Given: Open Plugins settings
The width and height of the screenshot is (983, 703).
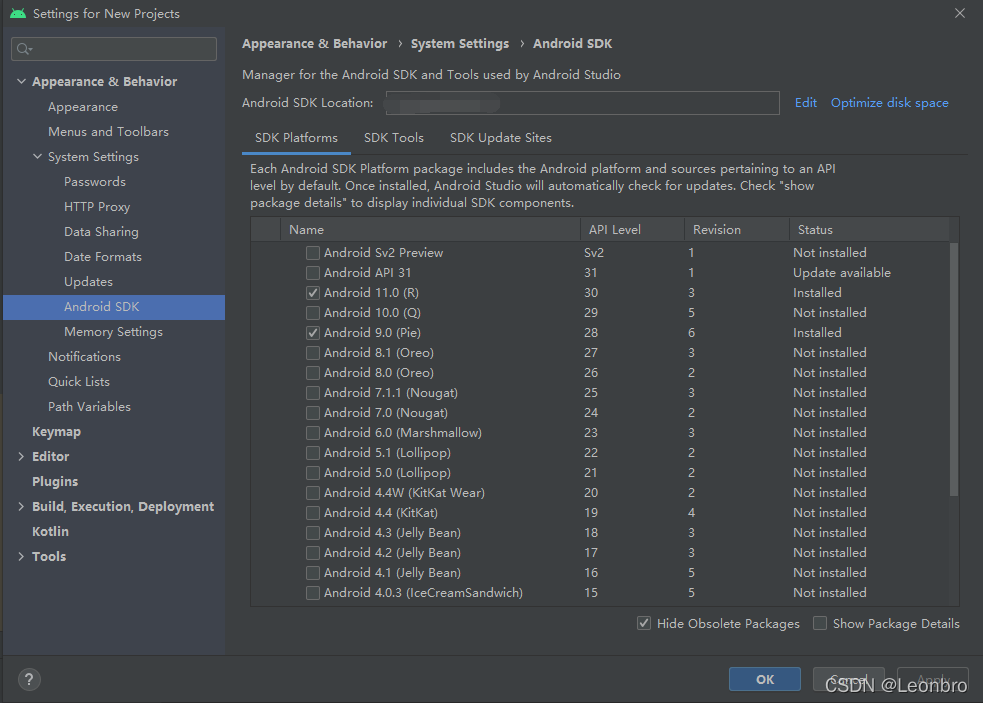Looking at the screenshot, I should click(55, 482).
